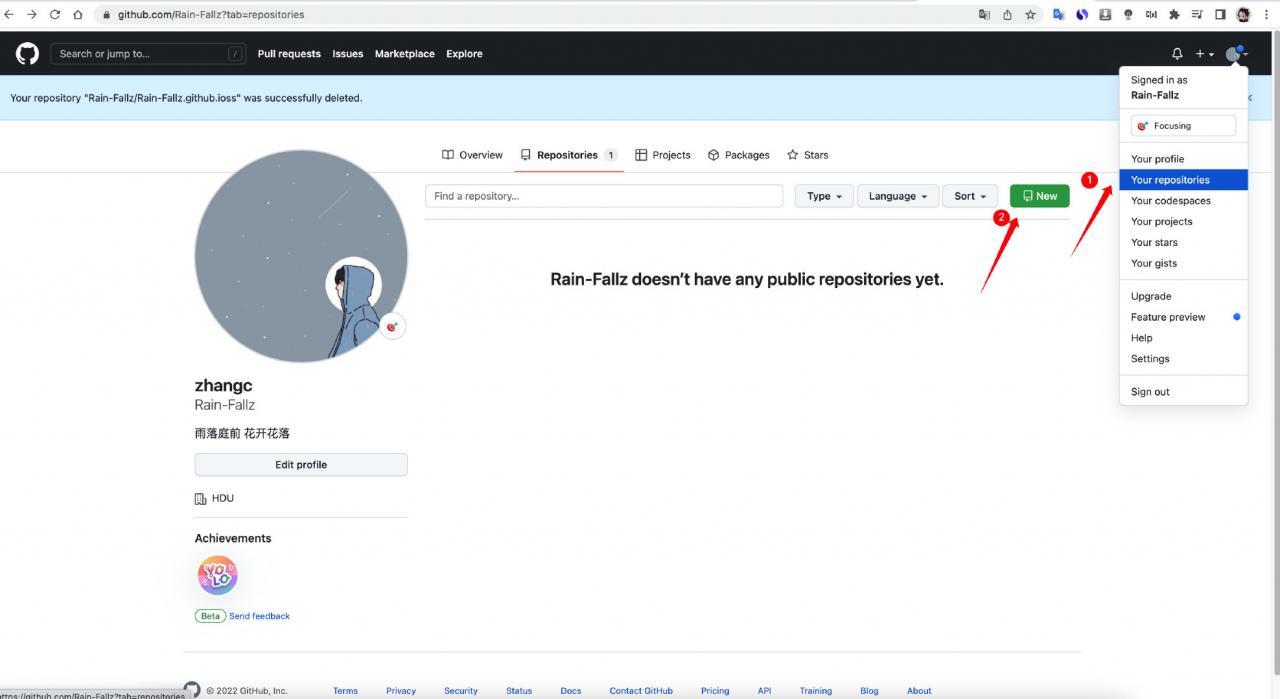Choose Your gists from user menu
1280x699 pixels.
pyautogui.click(x=1183, y=264)
